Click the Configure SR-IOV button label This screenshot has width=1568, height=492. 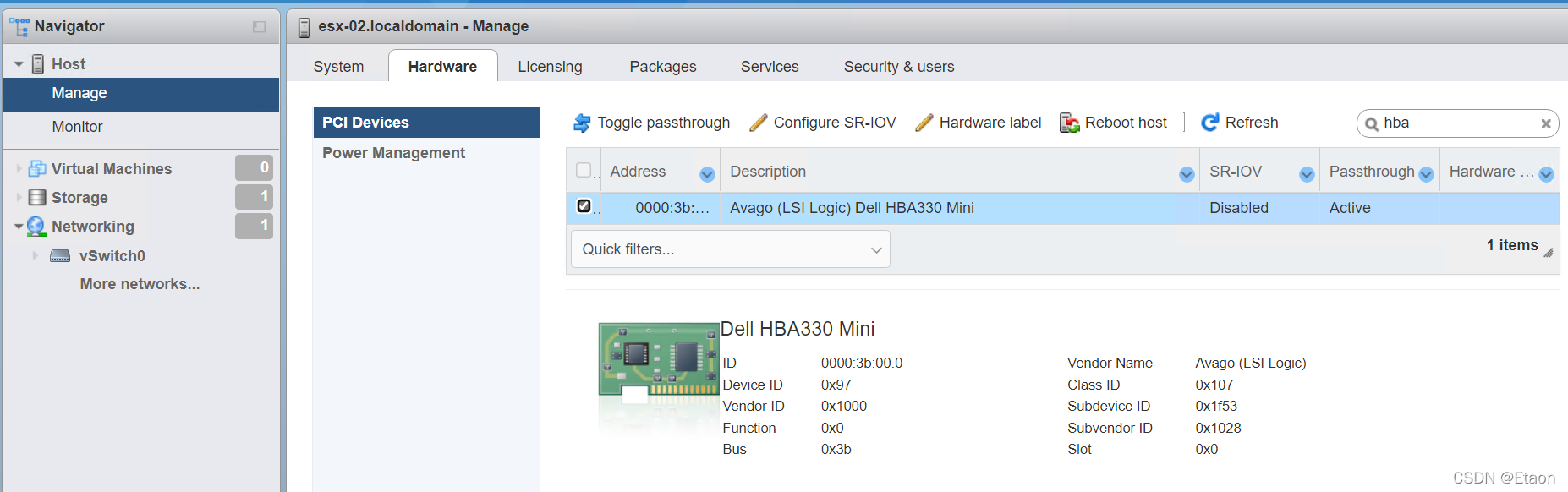click(835, 123)
